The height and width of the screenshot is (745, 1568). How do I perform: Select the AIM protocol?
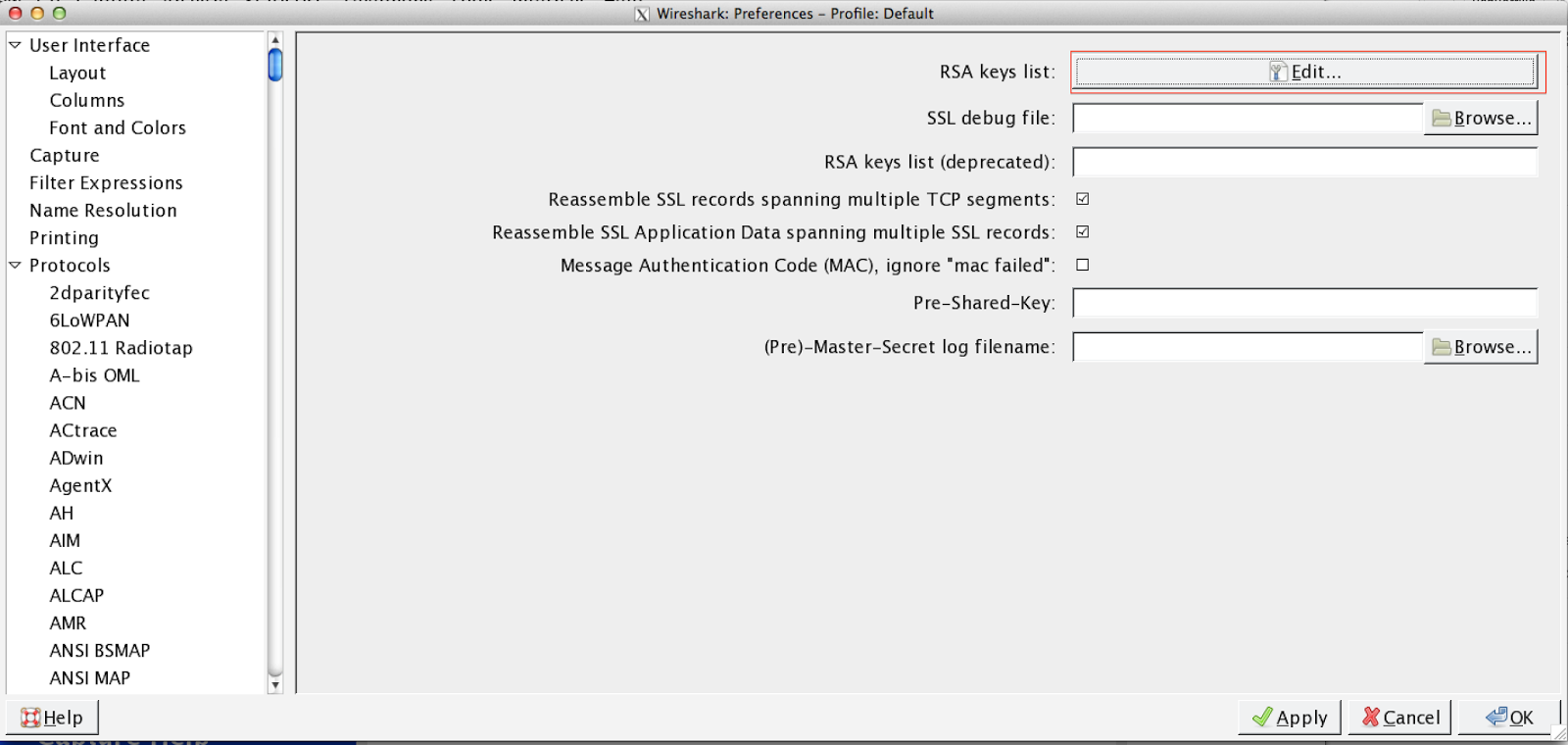coord(65,539)
